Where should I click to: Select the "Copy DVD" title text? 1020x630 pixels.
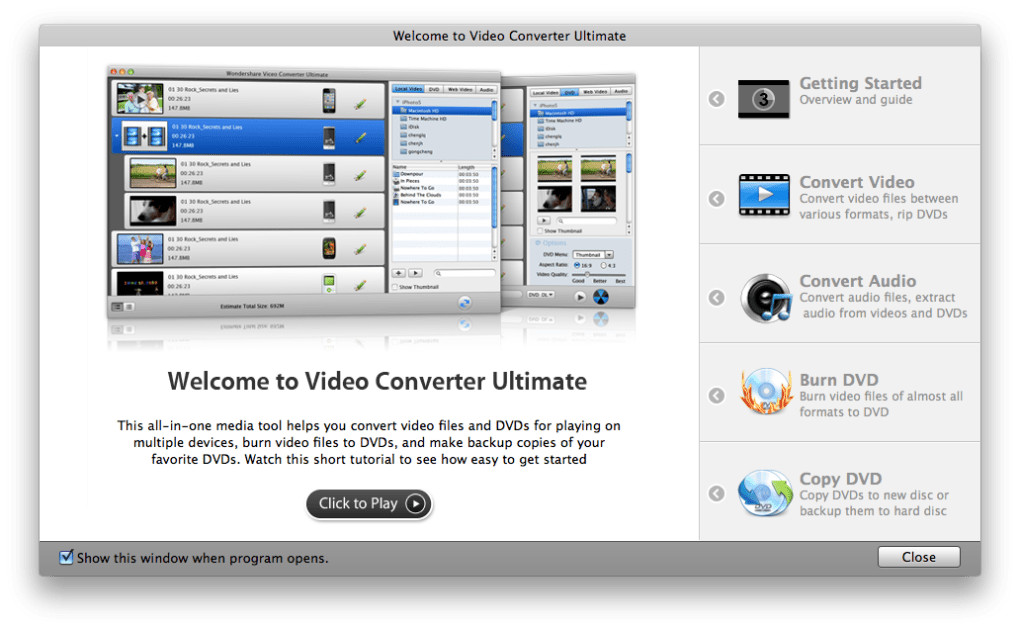[x=840, y=479]
